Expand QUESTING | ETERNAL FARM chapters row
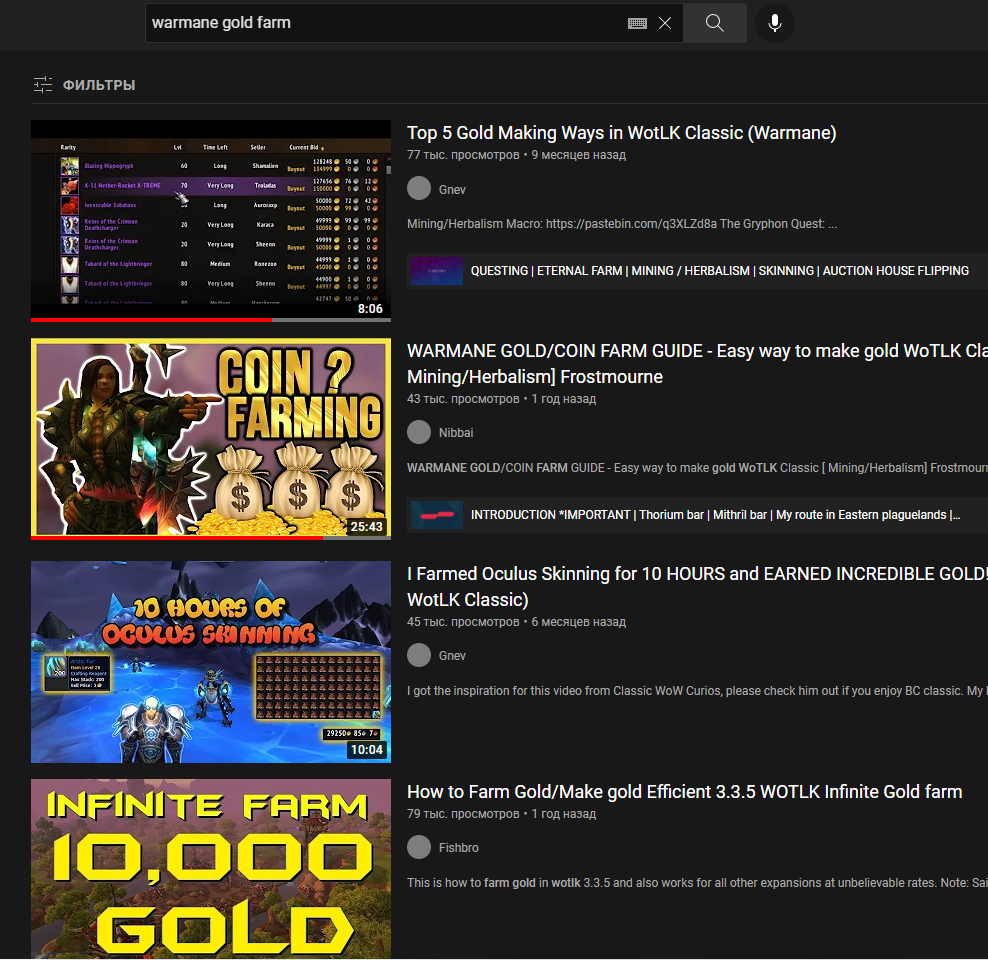988x960 pixels. (719, 271)
